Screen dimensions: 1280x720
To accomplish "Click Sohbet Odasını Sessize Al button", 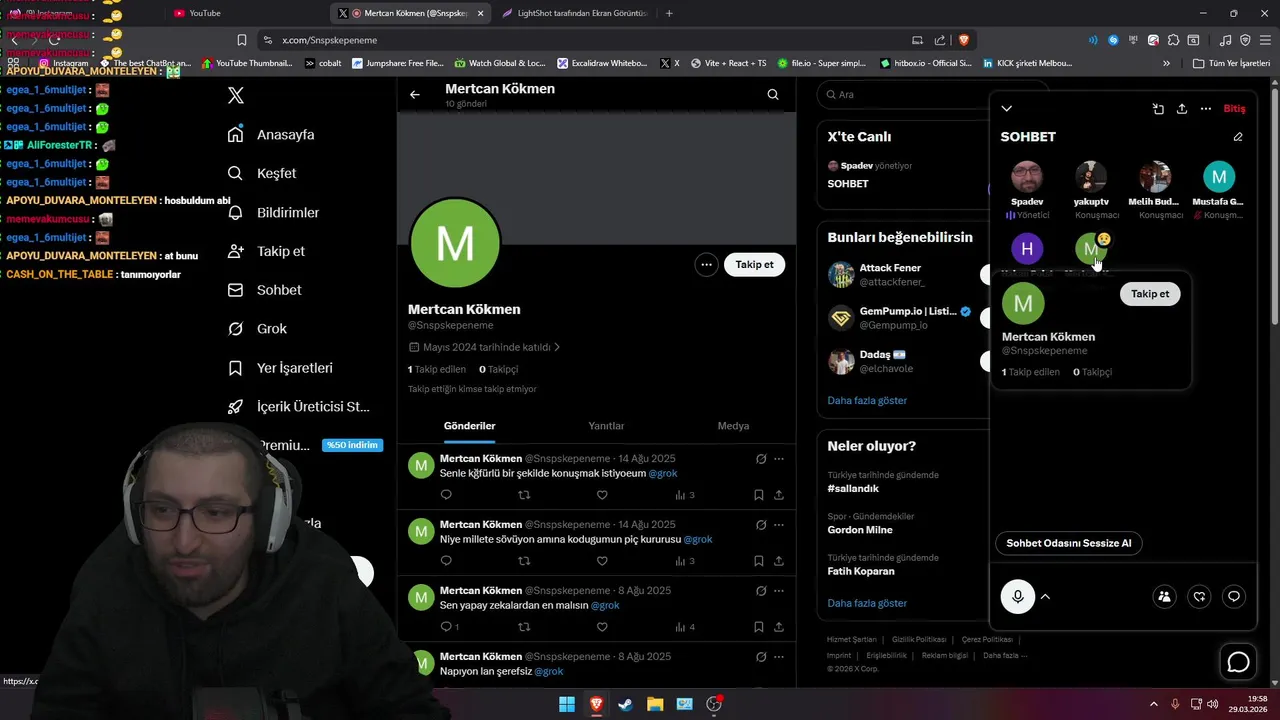I will pos(1069,543).
